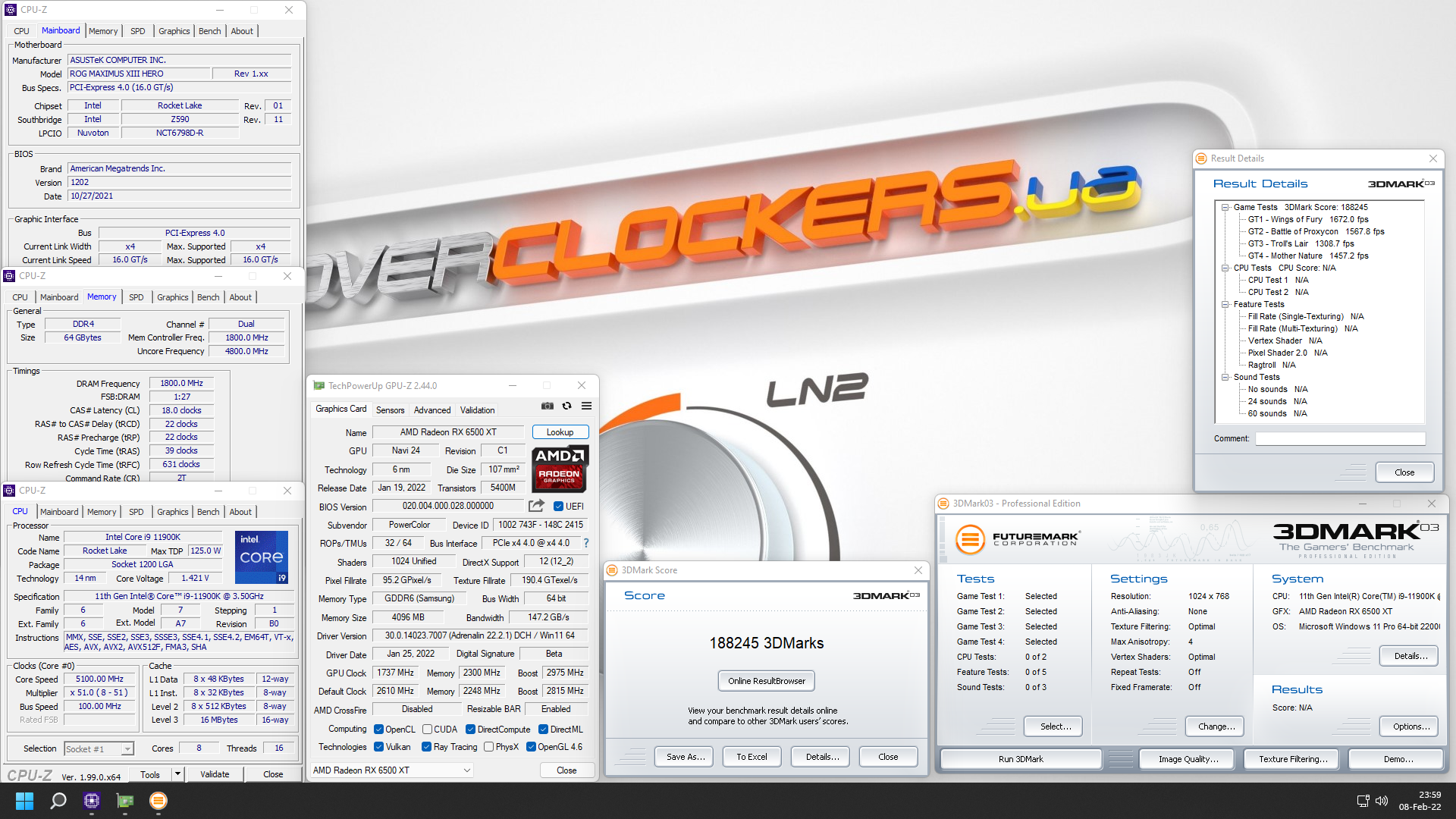Screen dimensions: 1456x819
Task: Toggle the OpenCL checkbox
Action: [378, 730]
